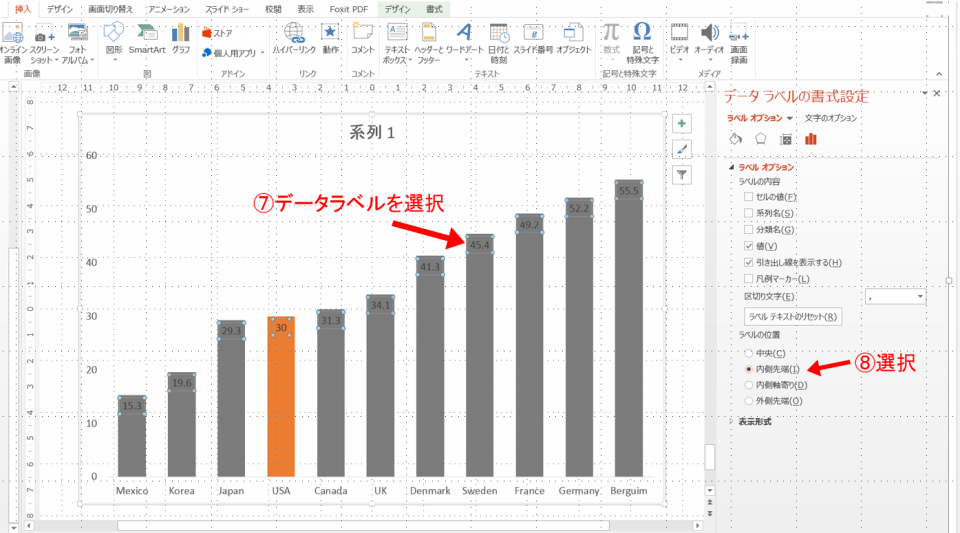Image resolution: width=960 pixels, height=533 pixels.
Task: Insert date and time
Action: [x=498, y=43]
